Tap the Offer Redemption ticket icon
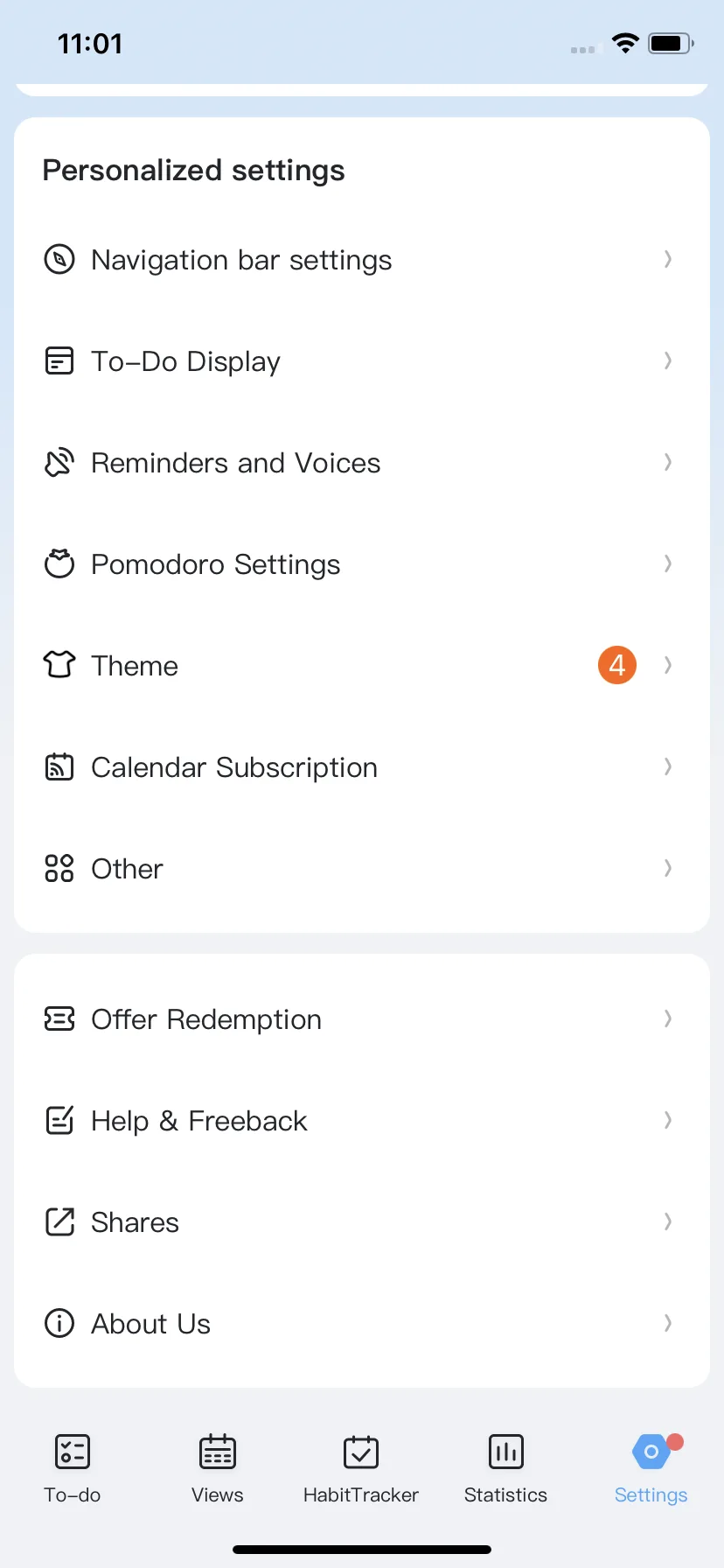Screen dimensions: 724x1568 pyautogui.click(x=59, y=1018)
